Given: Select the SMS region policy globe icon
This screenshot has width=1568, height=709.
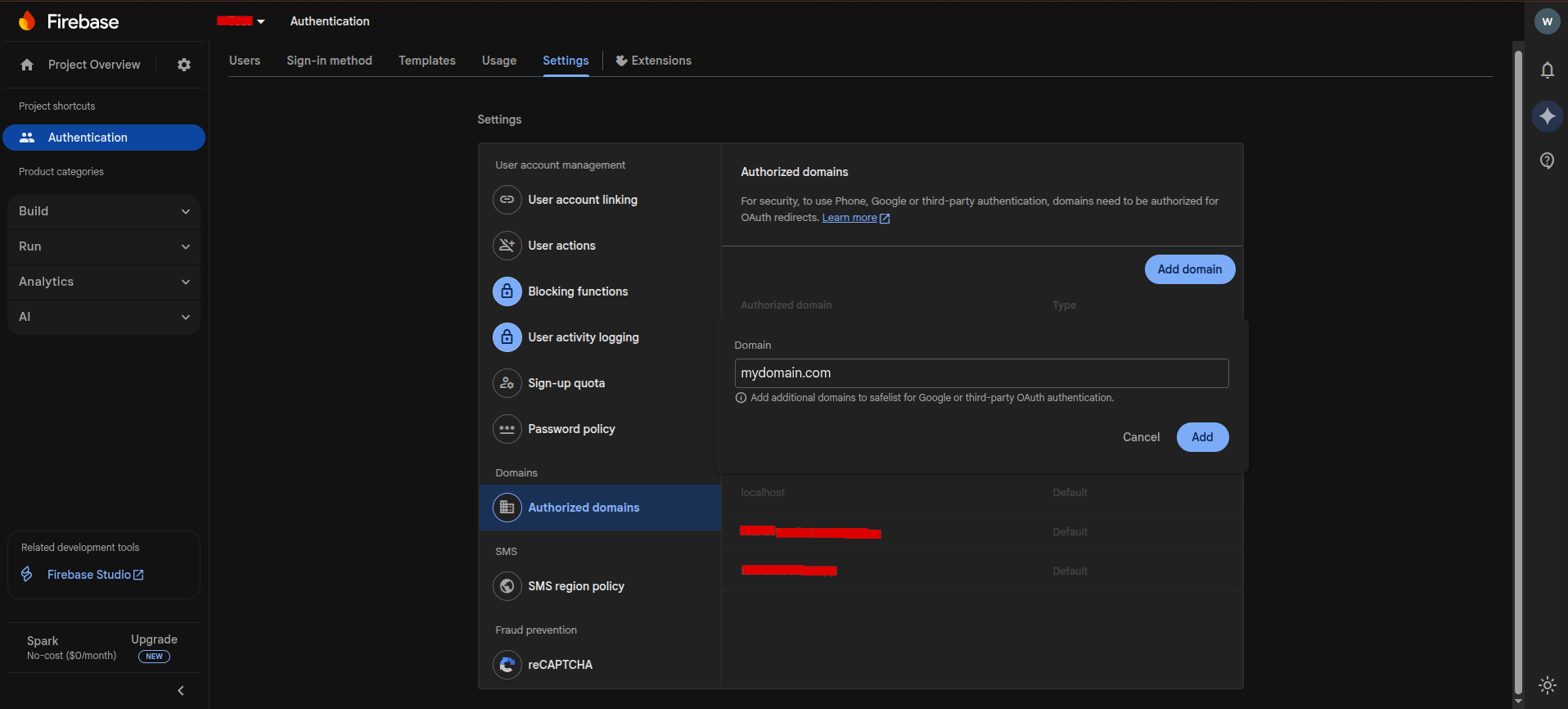Looking at the screenshot, I should coord(507,586).
